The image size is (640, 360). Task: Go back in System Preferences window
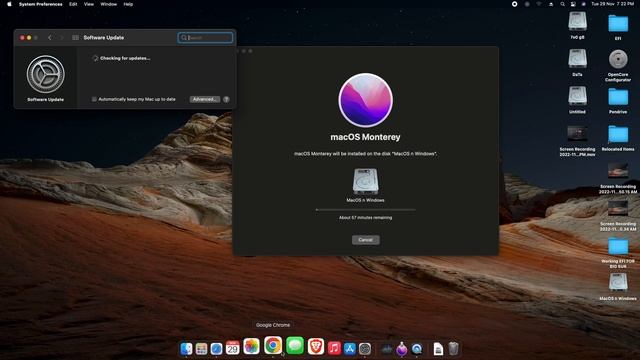point(50,38)
